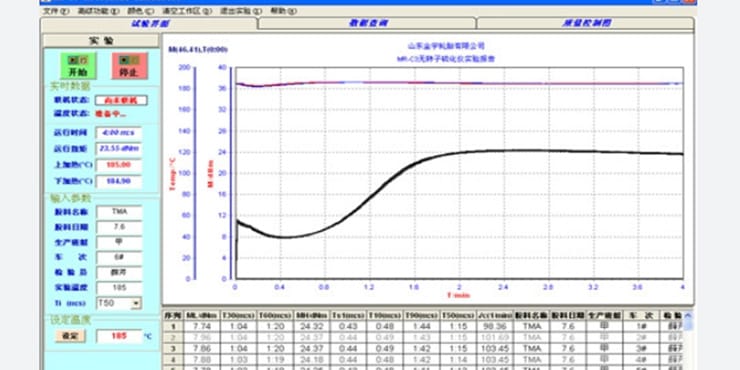Switch to the 质量控制图 tab
Screen dimensions: 740x370
[x=585, y=23]
